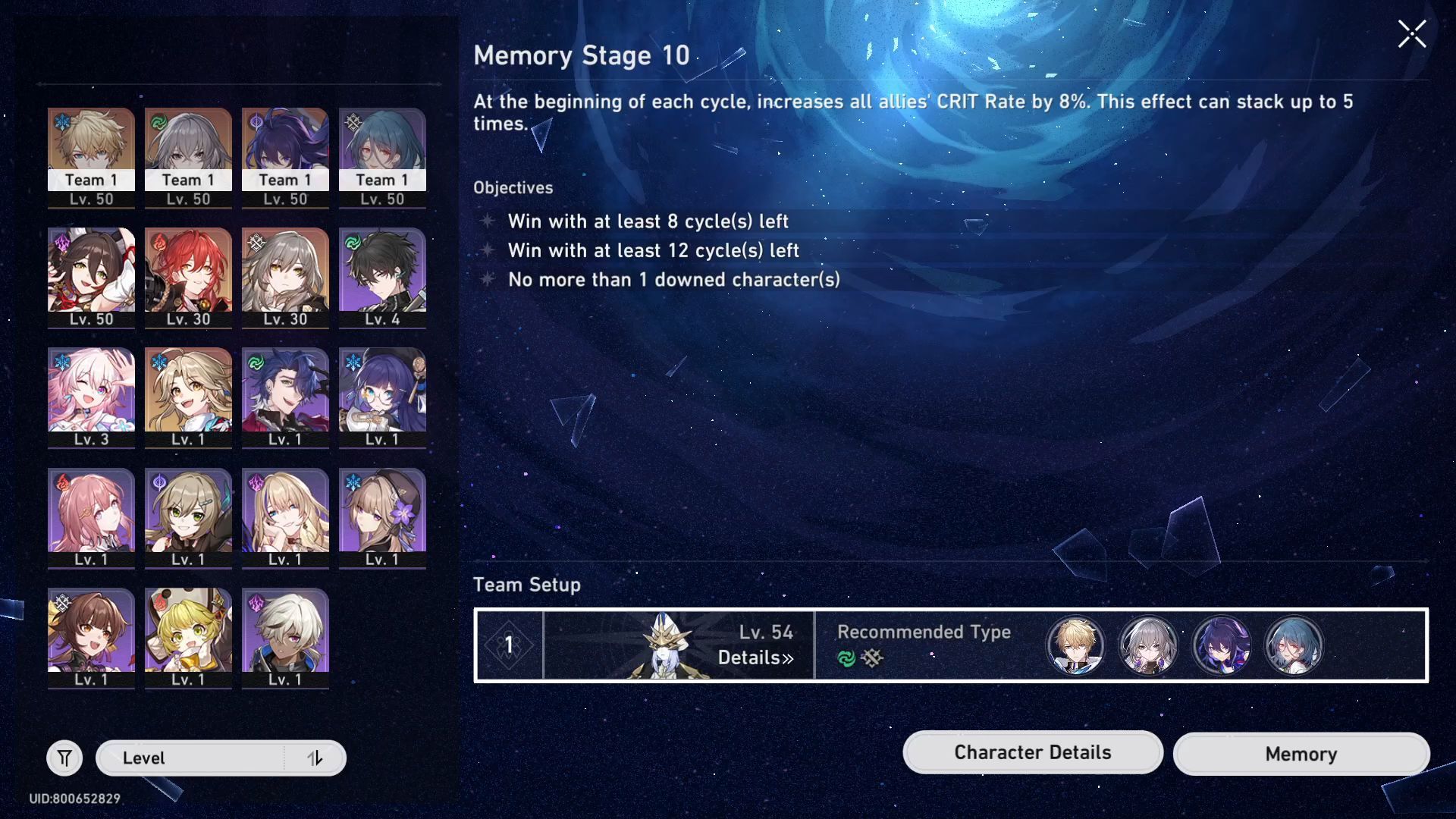Select the white-haired Lv. 1 character in last row
Viewport: 1456px width, 819px height.
coord(285,638)
